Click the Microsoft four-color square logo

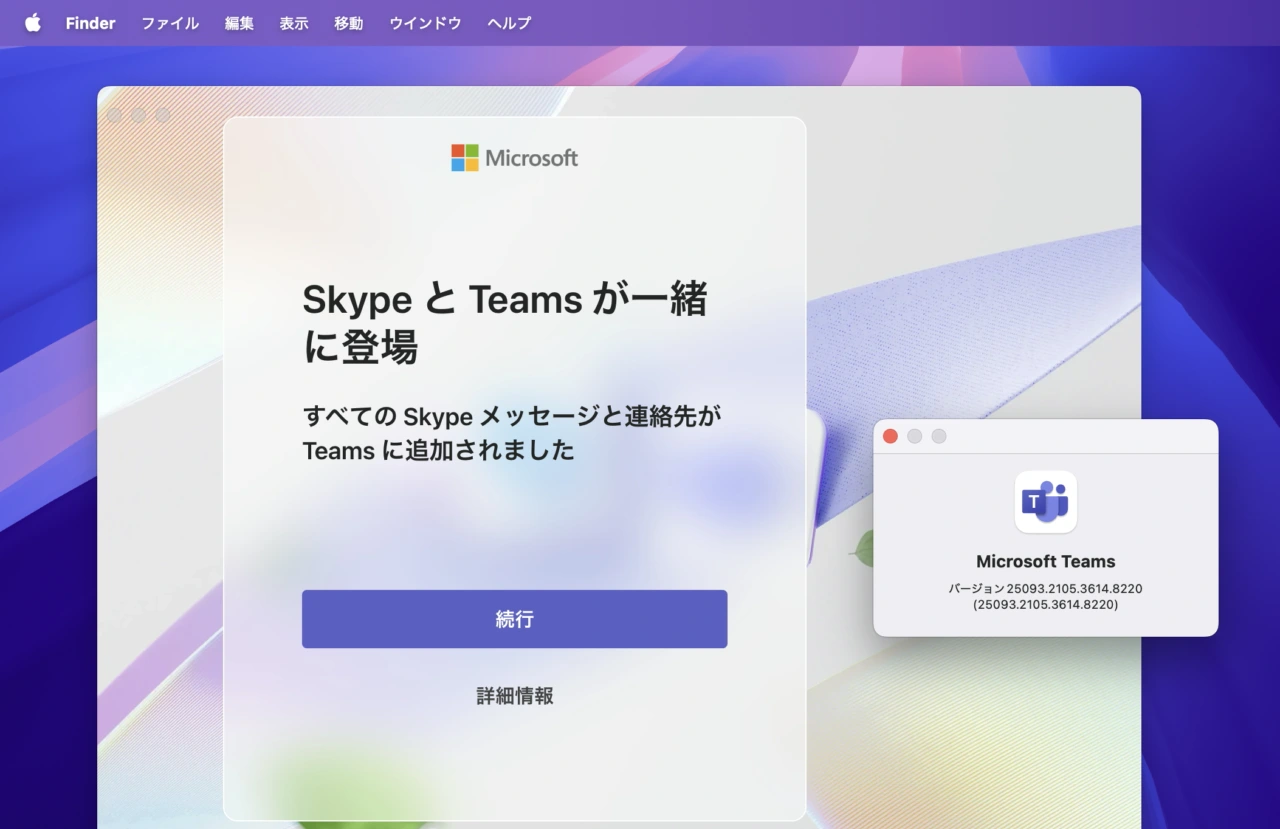tap(465, 158)
